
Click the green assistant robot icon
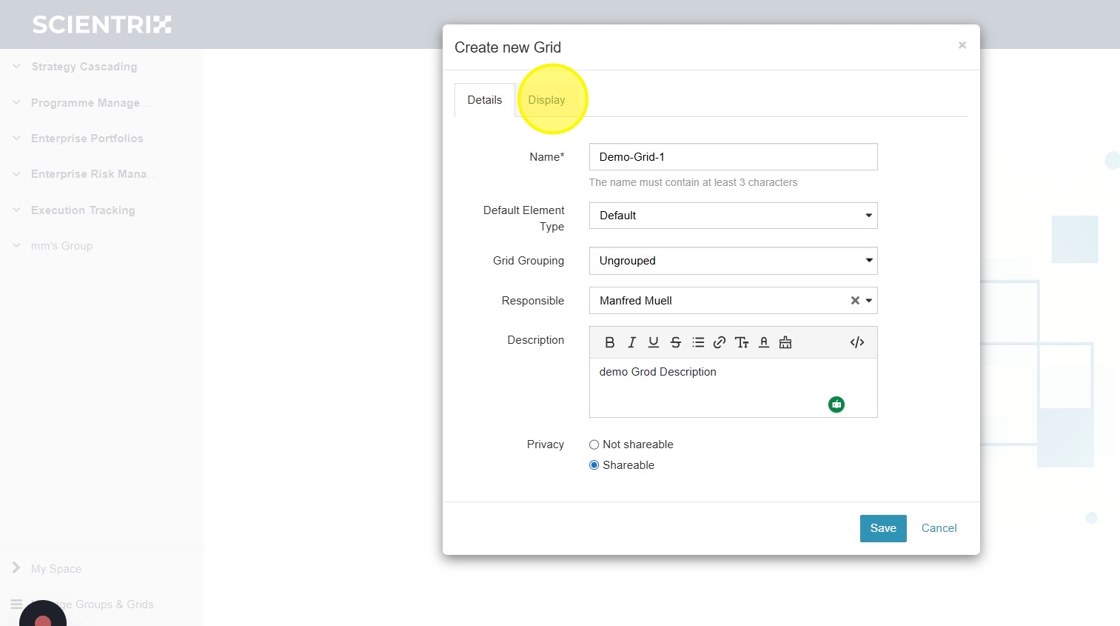836,404
